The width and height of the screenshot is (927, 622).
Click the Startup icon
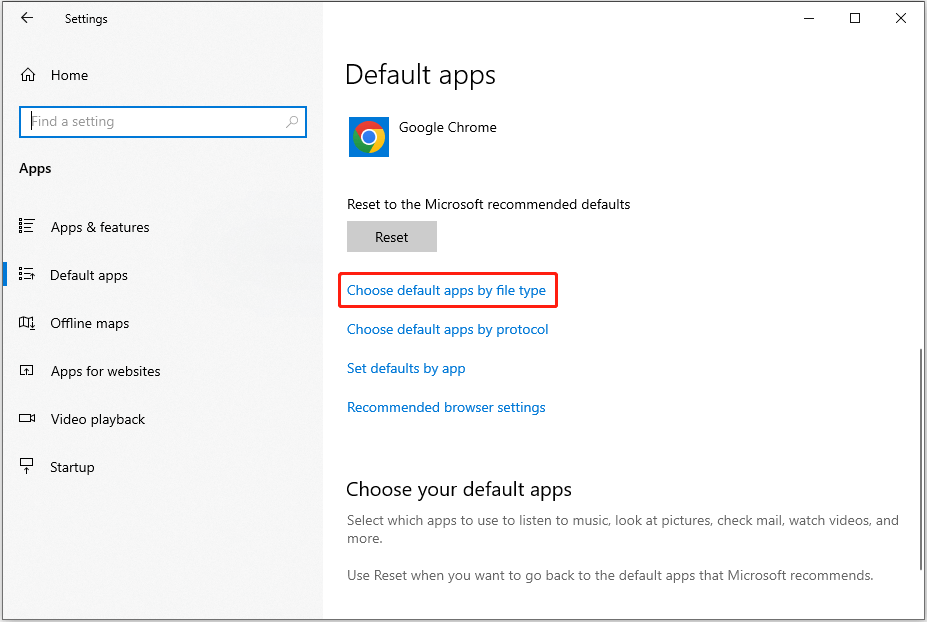(x=27, y=466)
